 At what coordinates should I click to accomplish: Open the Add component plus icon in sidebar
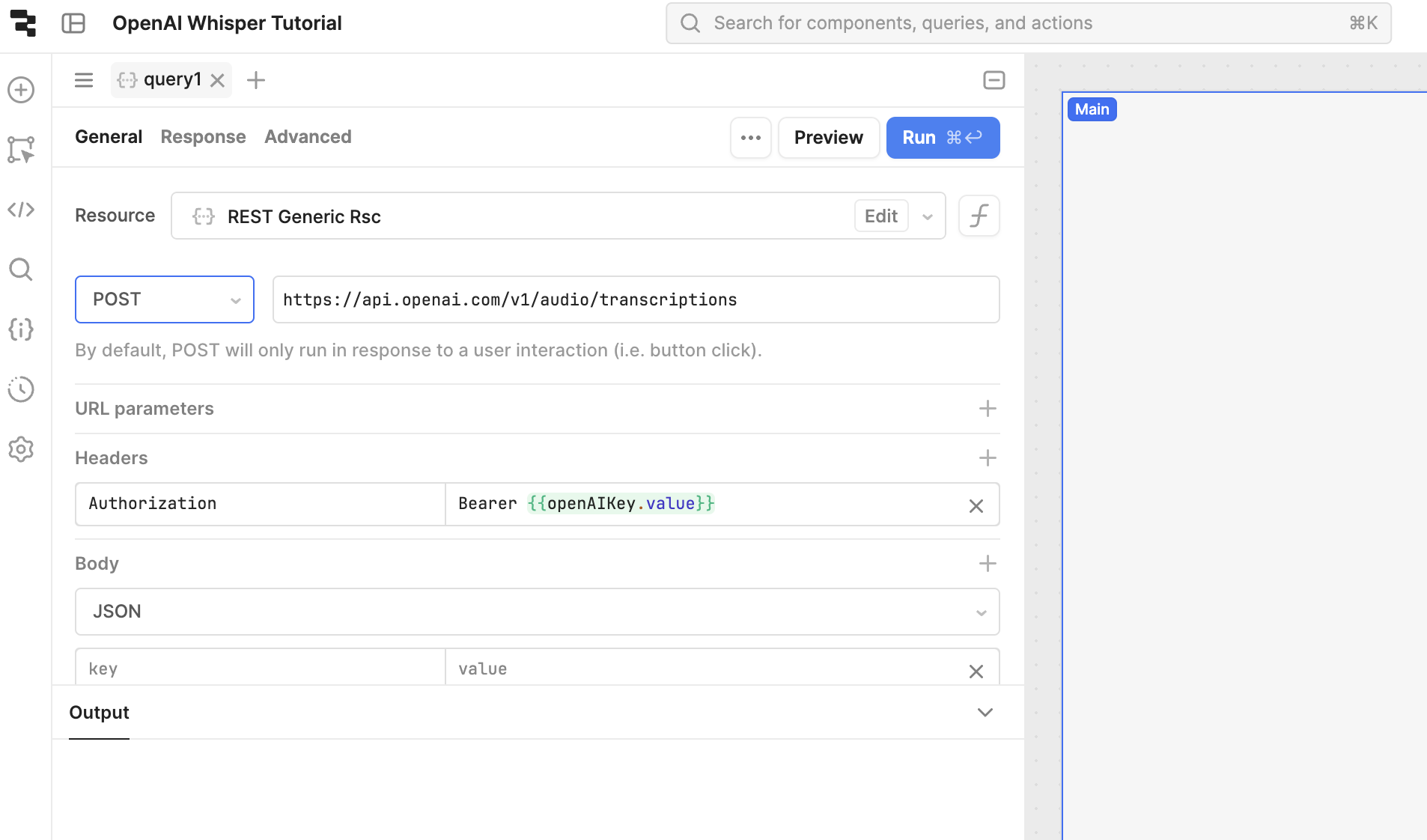point(21,90)
